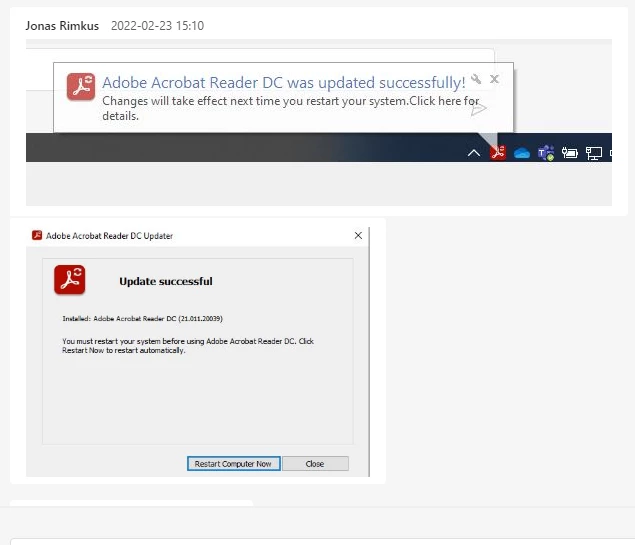Close the Adobe Acrobat Reader DC Updater window

pyautogui.click(x=358, y=236)
